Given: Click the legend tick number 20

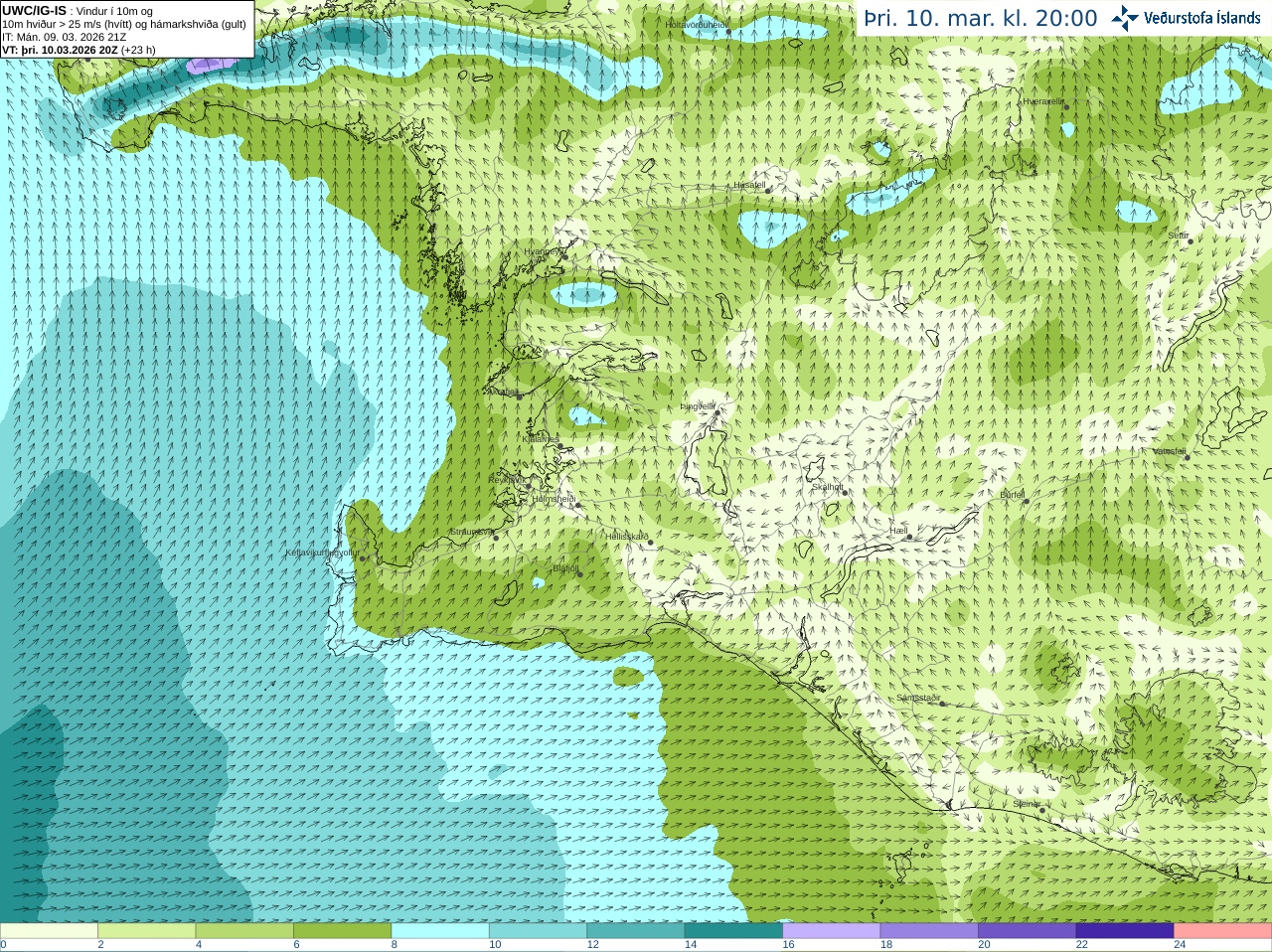Looking at the screenshot, I should tap(984, 945).
